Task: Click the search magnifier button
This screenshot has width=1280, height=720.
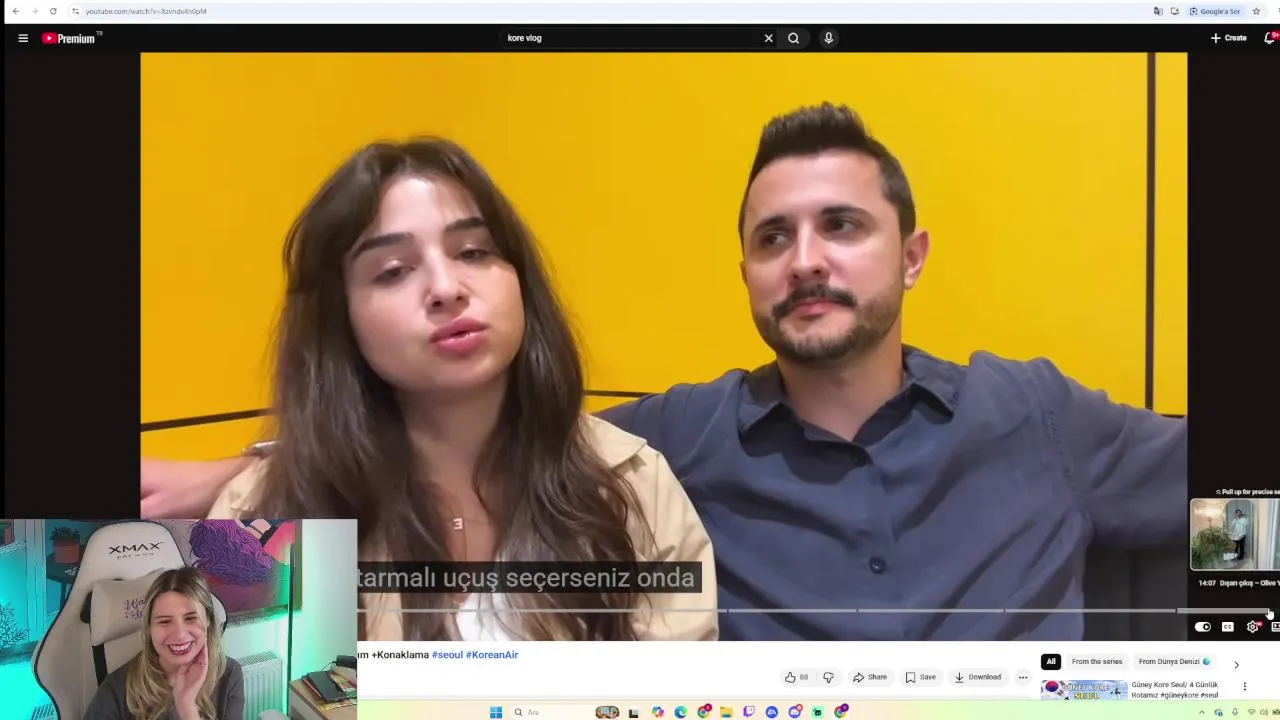Action: tap(793, 38)
